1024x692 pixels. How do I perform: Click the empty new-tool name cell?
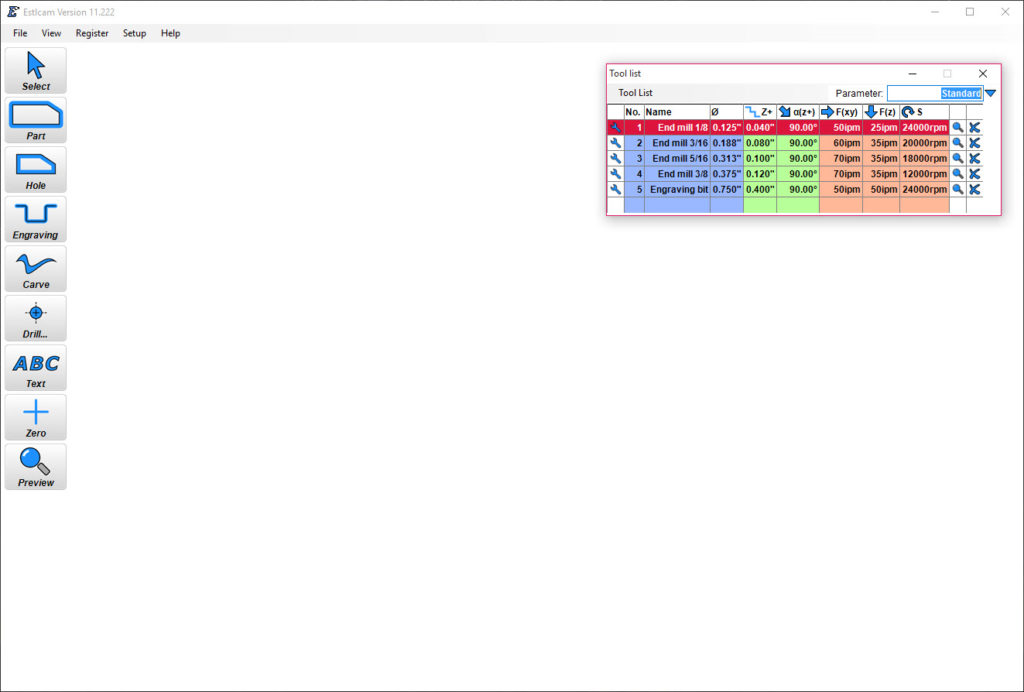tap(677, 205)
